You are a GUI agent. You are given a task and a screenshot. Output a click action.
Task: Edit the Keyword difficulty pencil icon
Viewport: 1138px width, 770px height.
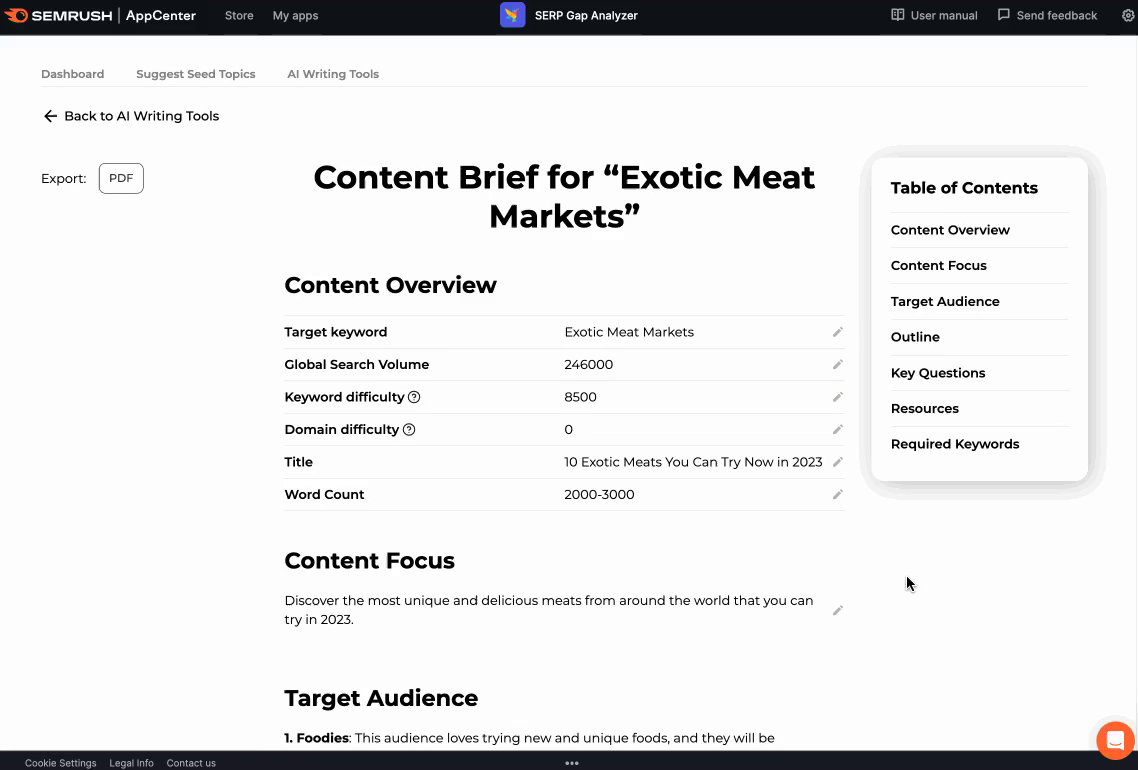pos(838,397)
